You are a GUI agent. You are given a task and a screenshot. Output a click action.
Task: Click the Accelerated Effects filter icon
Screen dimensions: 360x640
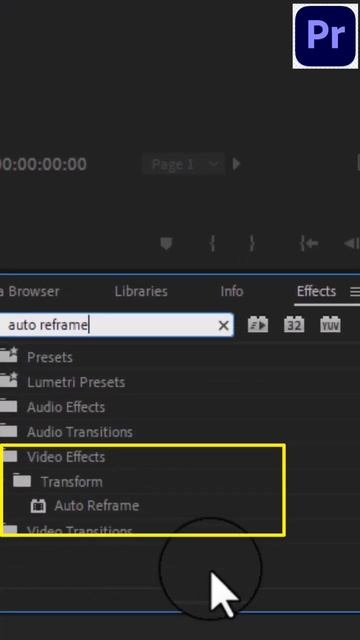258,325
